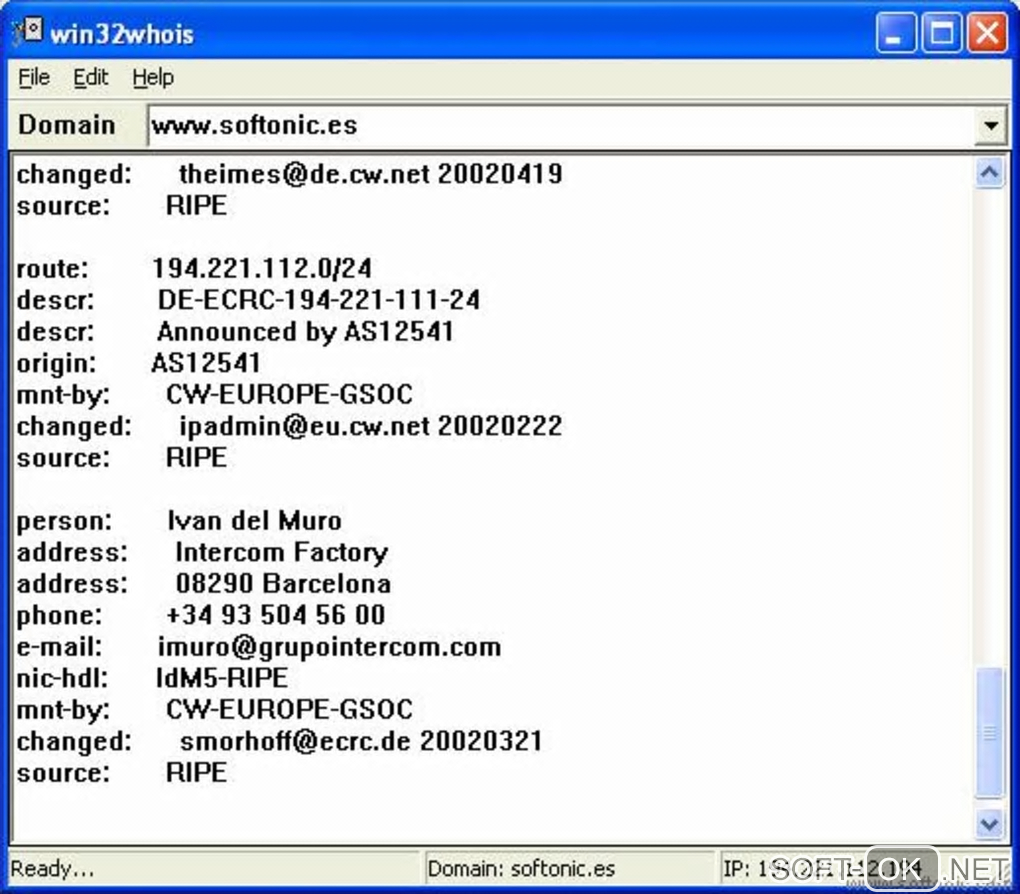Click the Domain label

click(x=66, y=125)
